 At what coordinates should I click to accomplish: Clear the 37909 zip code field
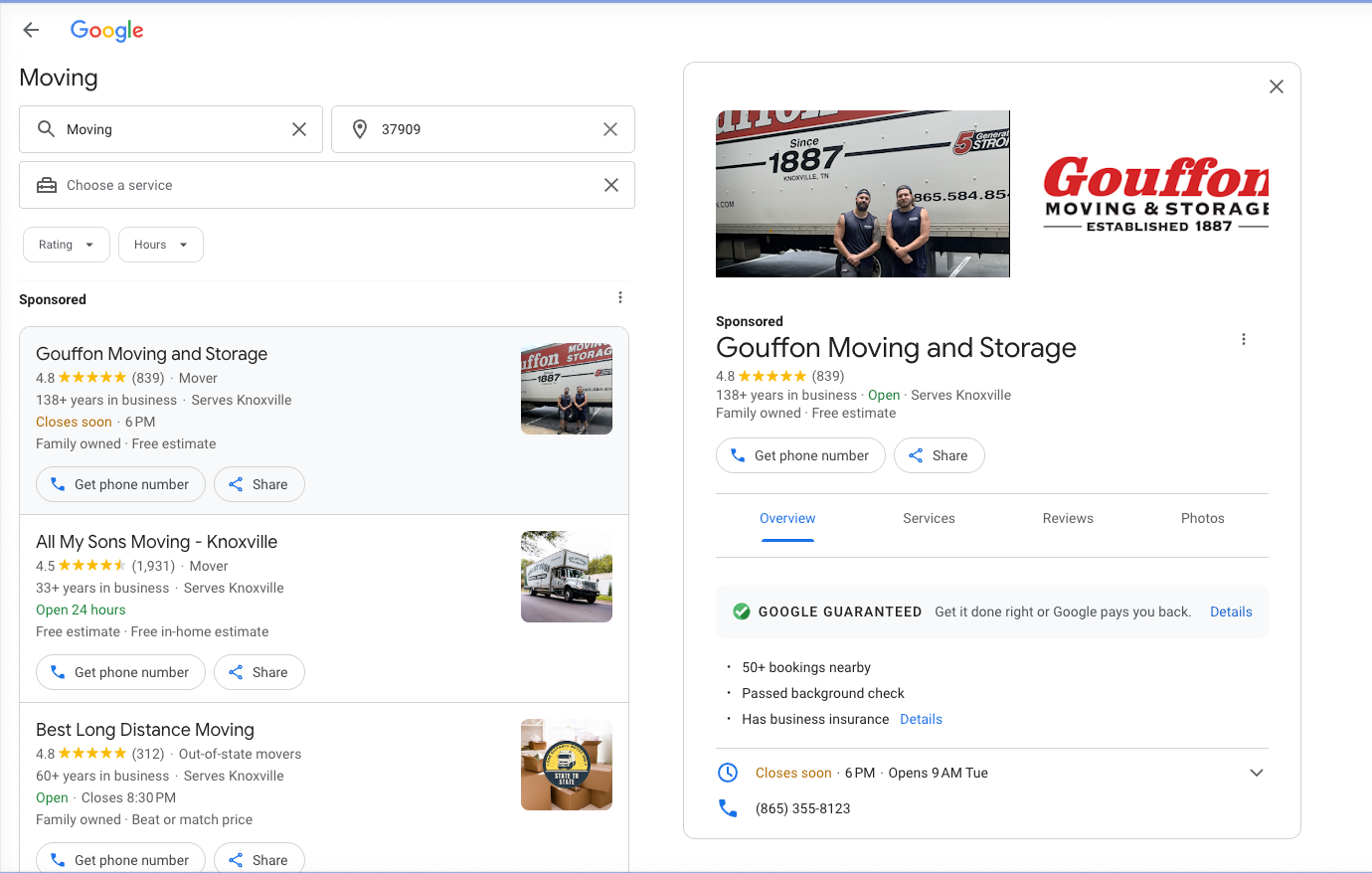point(610,129)
